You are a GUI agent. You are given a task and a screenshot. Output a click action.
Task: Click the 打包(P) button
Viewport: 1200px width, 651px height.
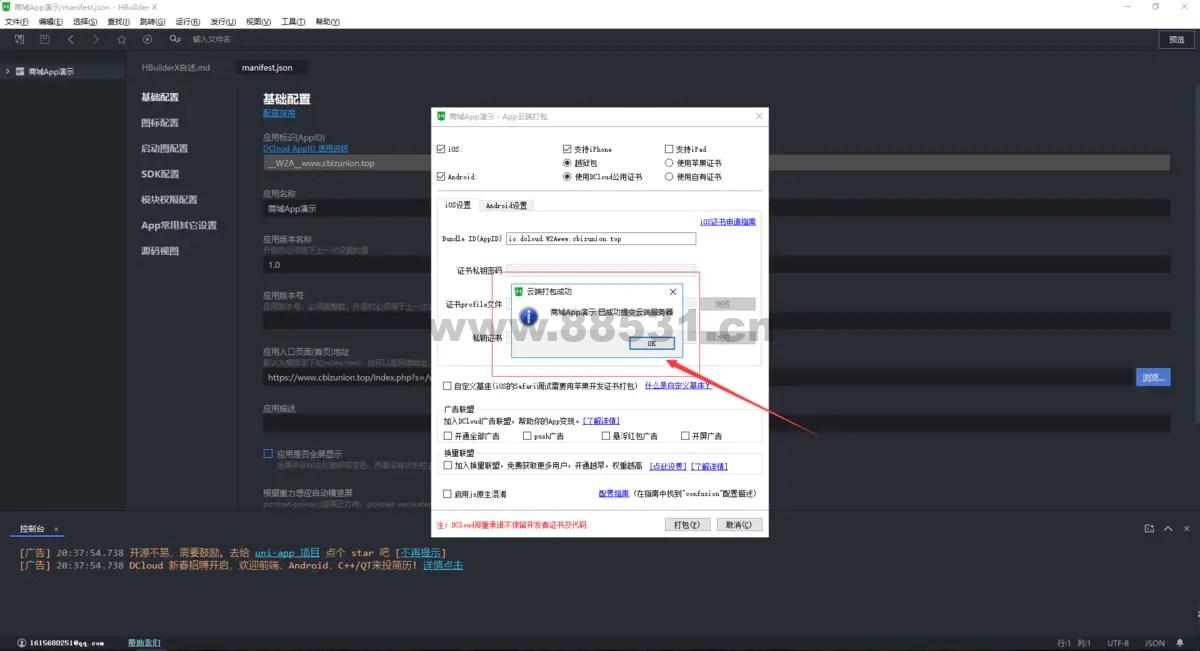click(688, 524)
